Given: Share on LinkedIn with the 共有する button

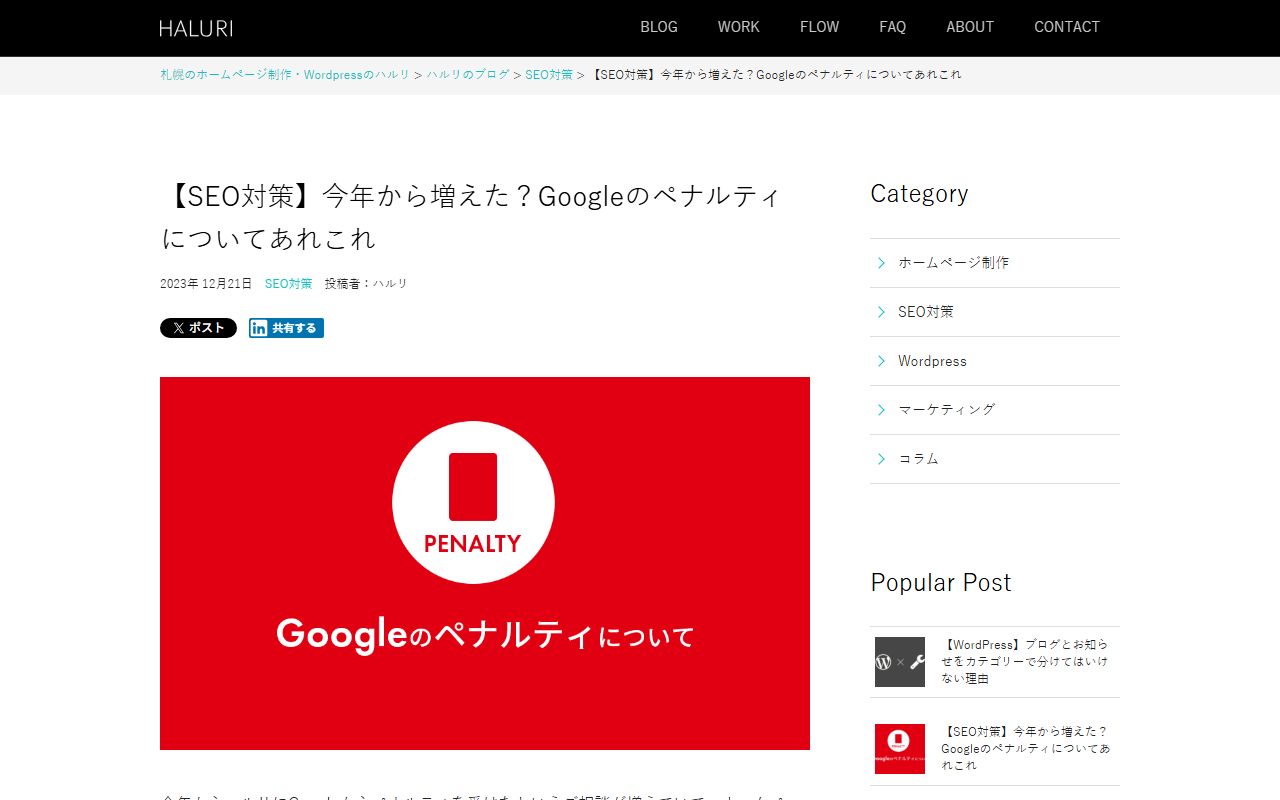Looking at the screenshot, I should pyautogui.click(x=286, y=328).
